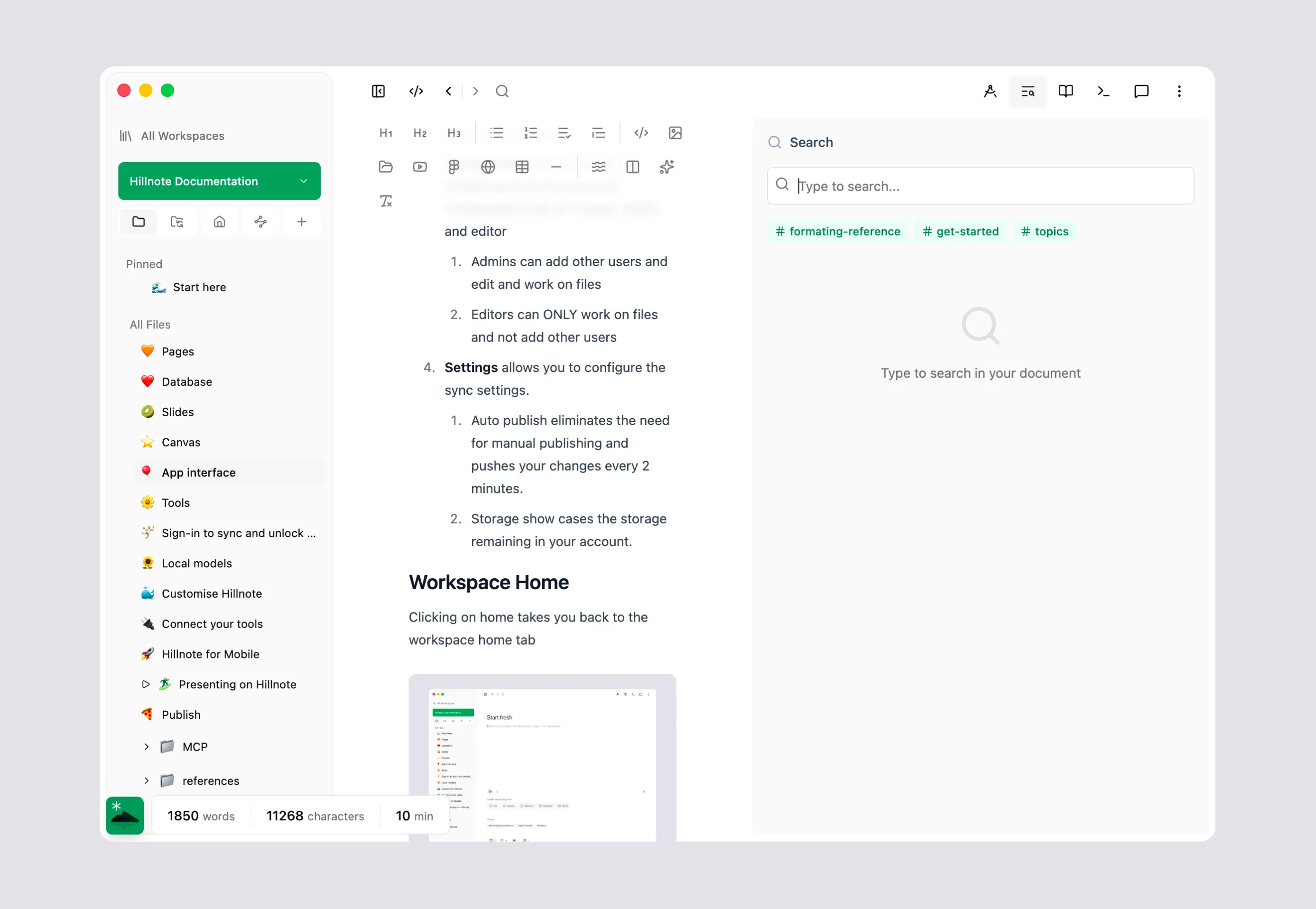The width and height of the screenshot is (1316, 909).
Task: Click the Type to search input field
Action: pyautogui.click(x=980, y=186)
